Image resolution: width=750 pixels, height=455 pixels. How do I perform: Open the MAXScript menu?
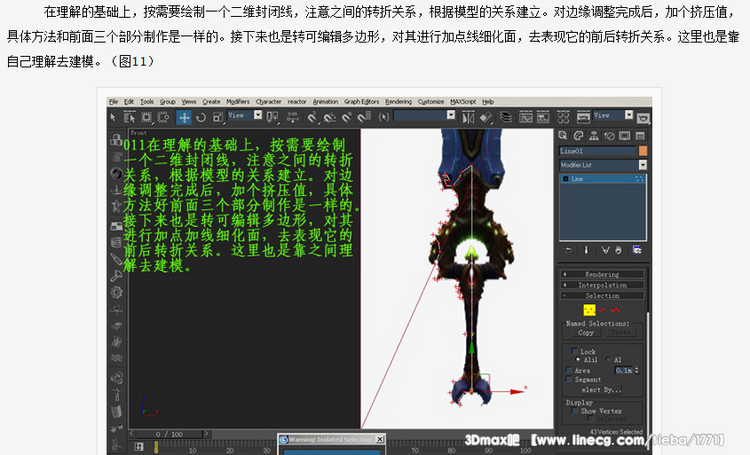[463, 102]
